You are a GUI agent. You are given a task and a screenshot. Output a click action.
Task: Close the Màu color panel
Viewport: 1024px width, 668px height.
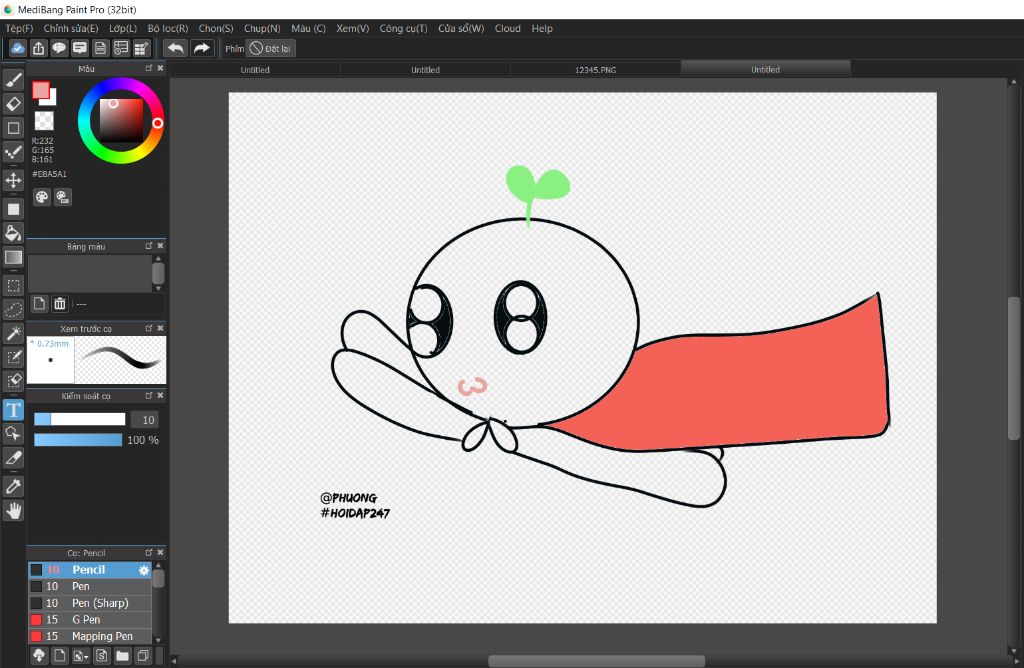(x=161, y=68)
